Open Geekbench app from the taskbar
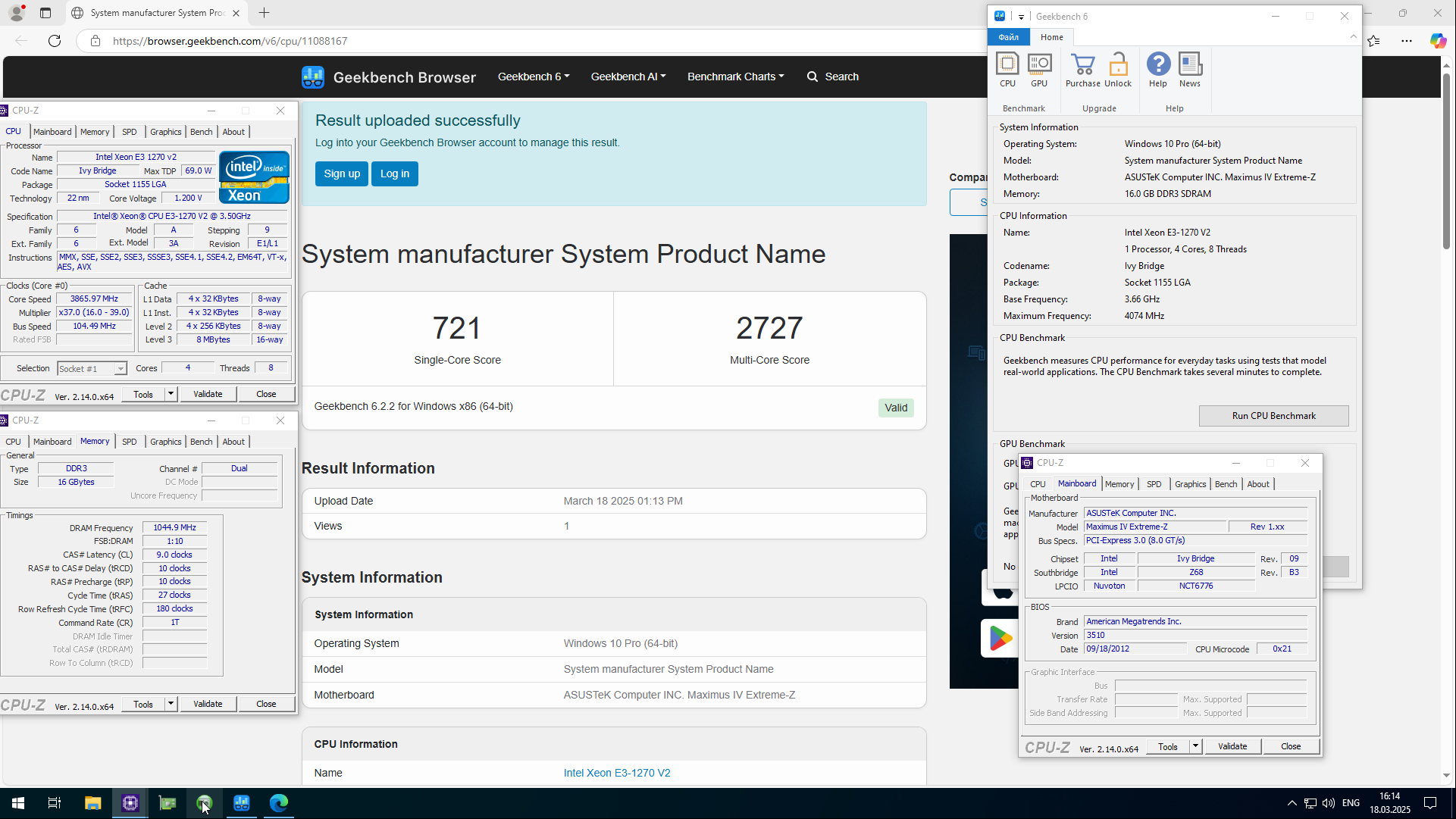This screenshot has width=1456, height=819. click(x=242, y=803)
